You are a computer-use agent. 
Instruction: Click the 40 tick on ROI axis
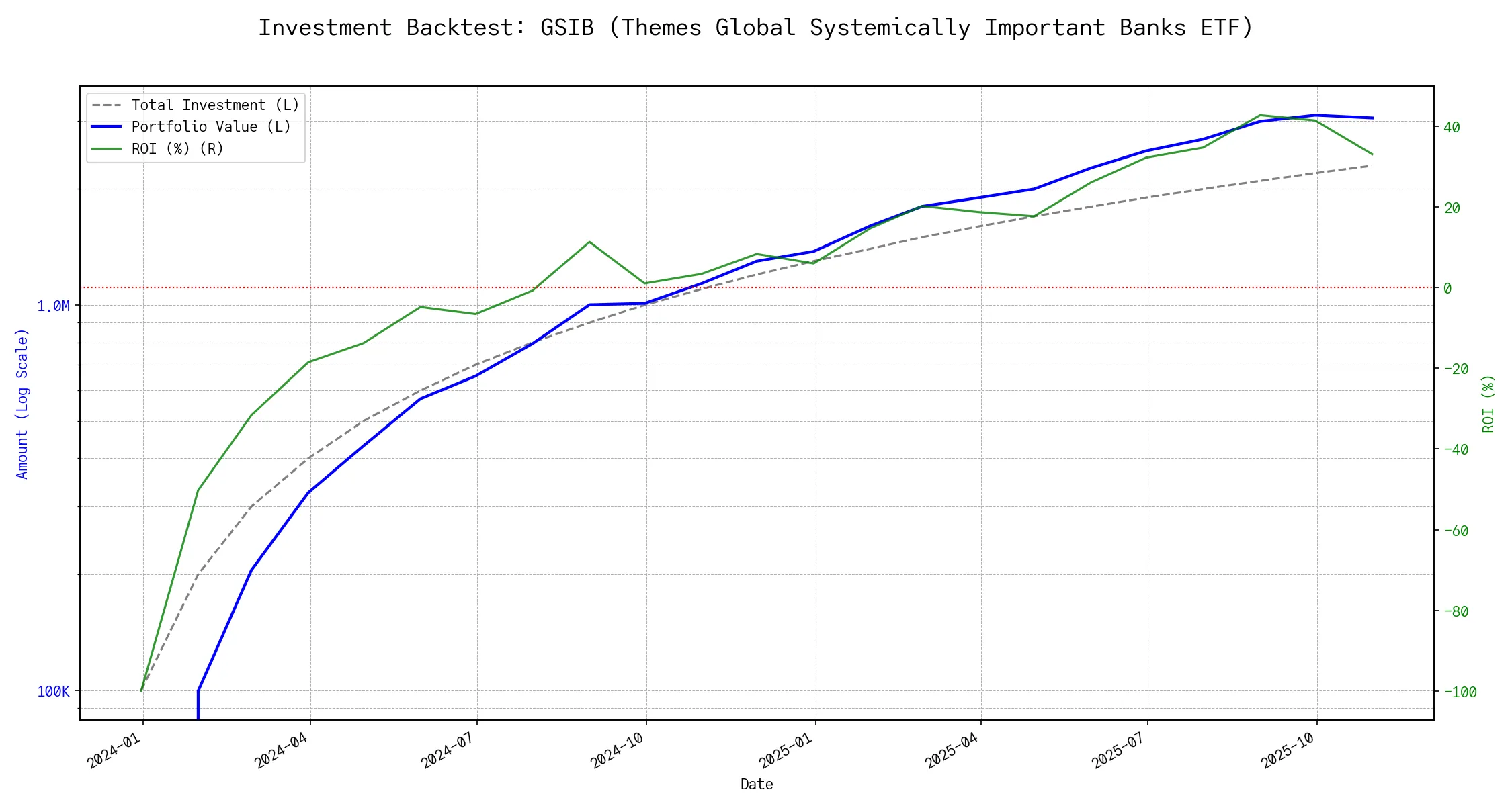pyautogui.click(x=1451, y=127)
